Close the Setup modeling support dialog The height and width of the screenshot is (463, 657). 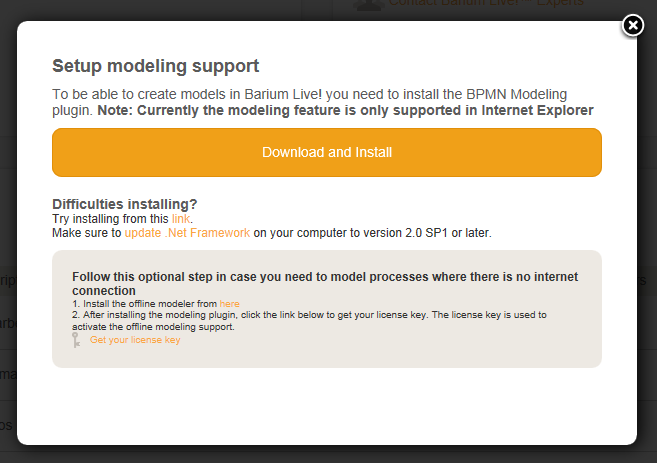[x=633, y=25]
